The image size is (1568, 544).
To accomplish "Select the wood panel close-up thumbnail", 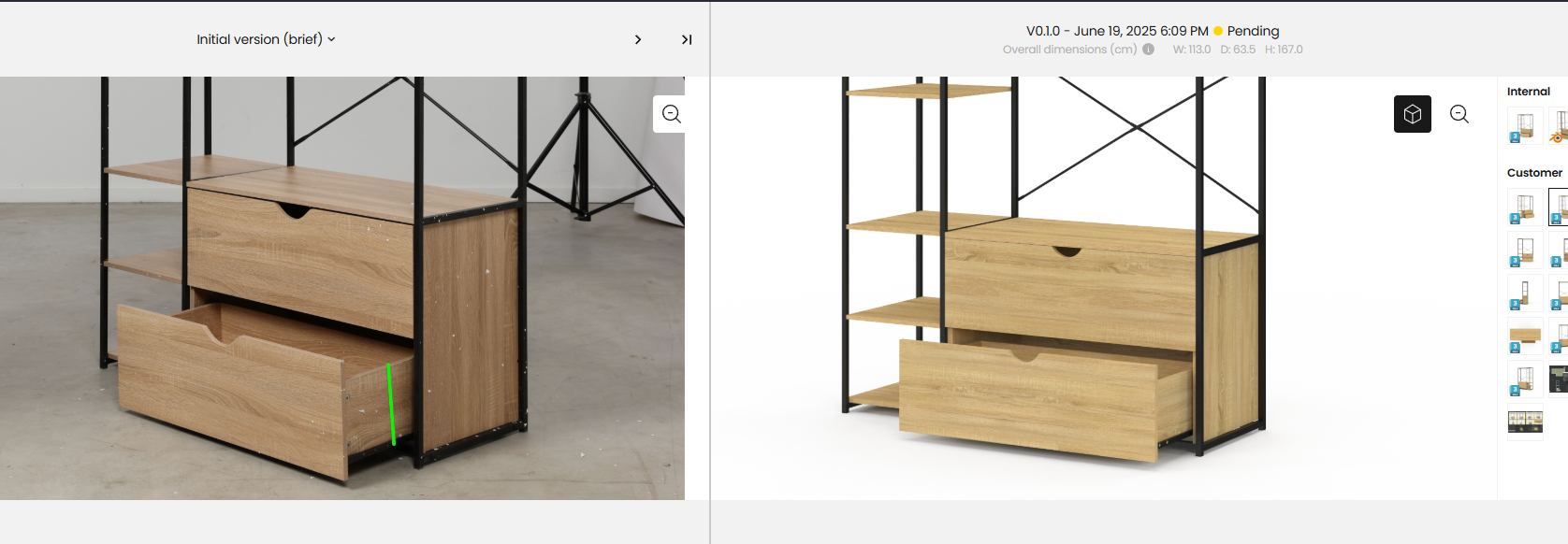I will (x=1525, y=336).
